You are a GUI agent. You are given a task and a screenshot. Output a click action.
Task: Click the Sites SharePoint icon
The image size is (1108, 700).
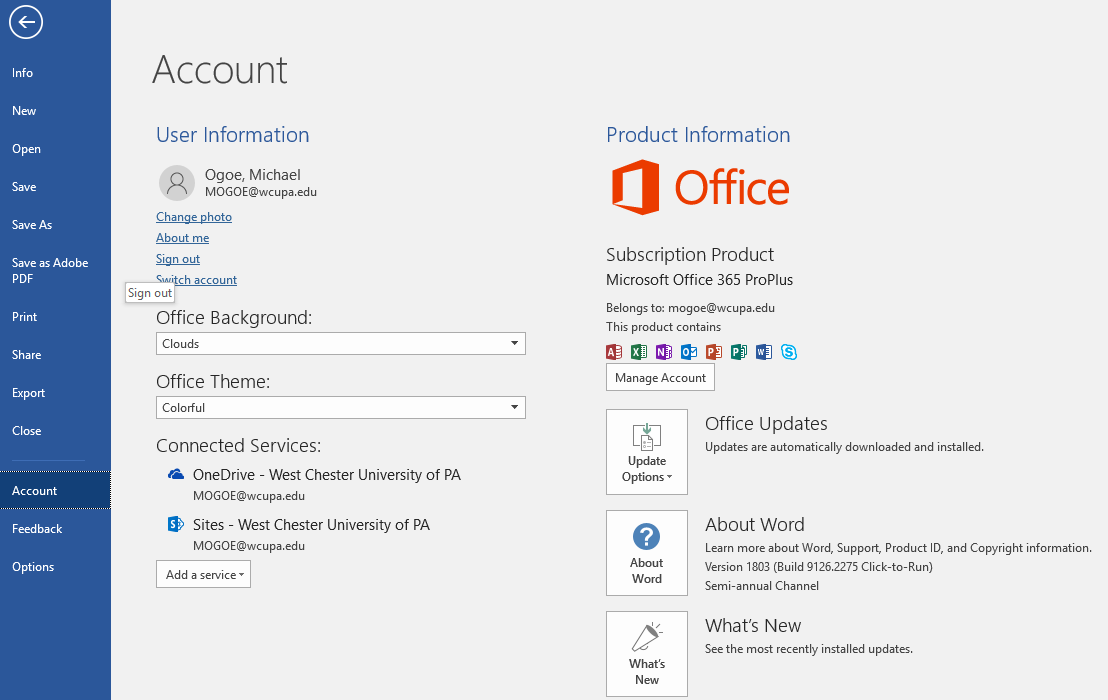point(175,524)
